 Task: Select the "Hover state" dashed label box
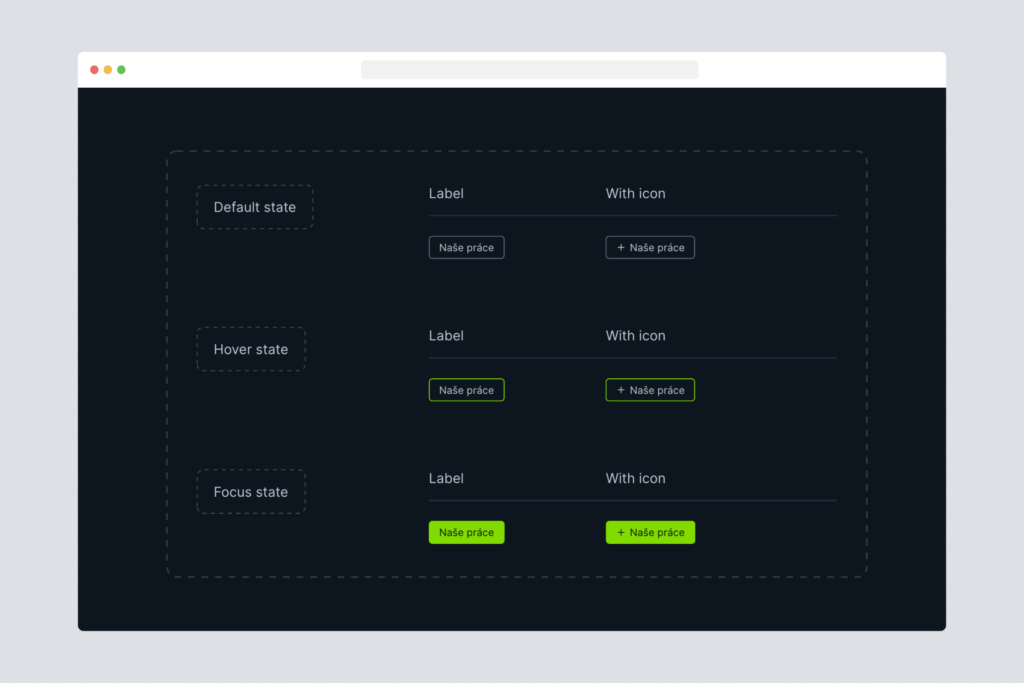[251, 349]
